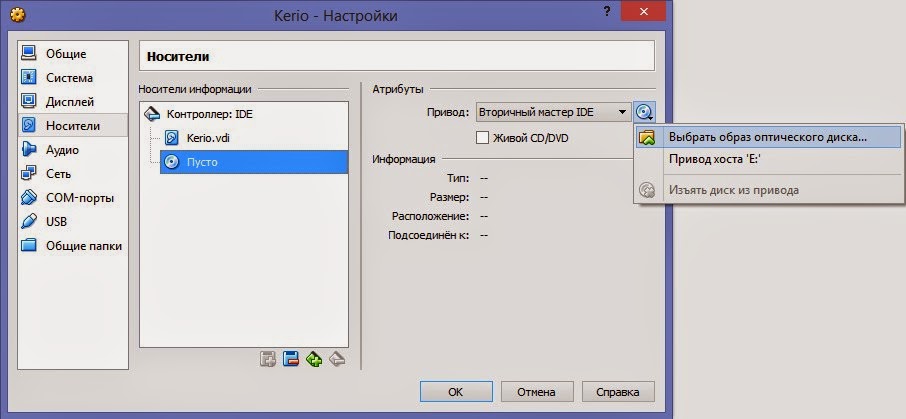Open the Система settings category
Image resolution: width=906 pixels, height=419 pixels.
tap(73, 78)
